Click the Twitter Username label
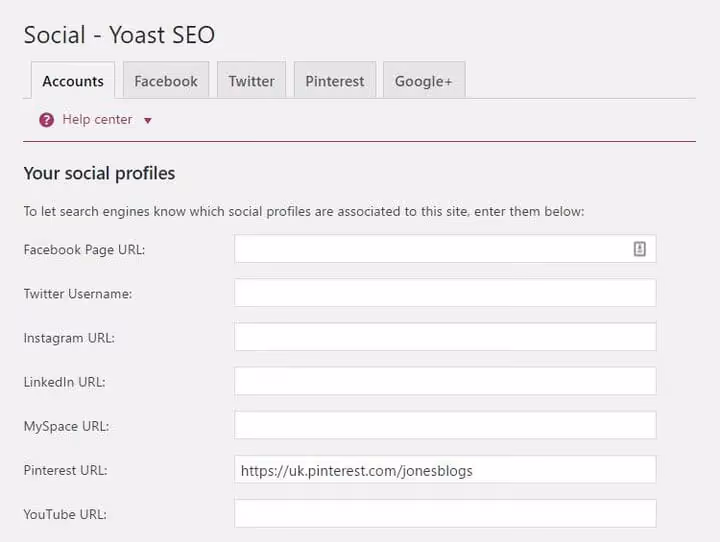Viewport: 720px width, 542px height. (x=78, y=294)
